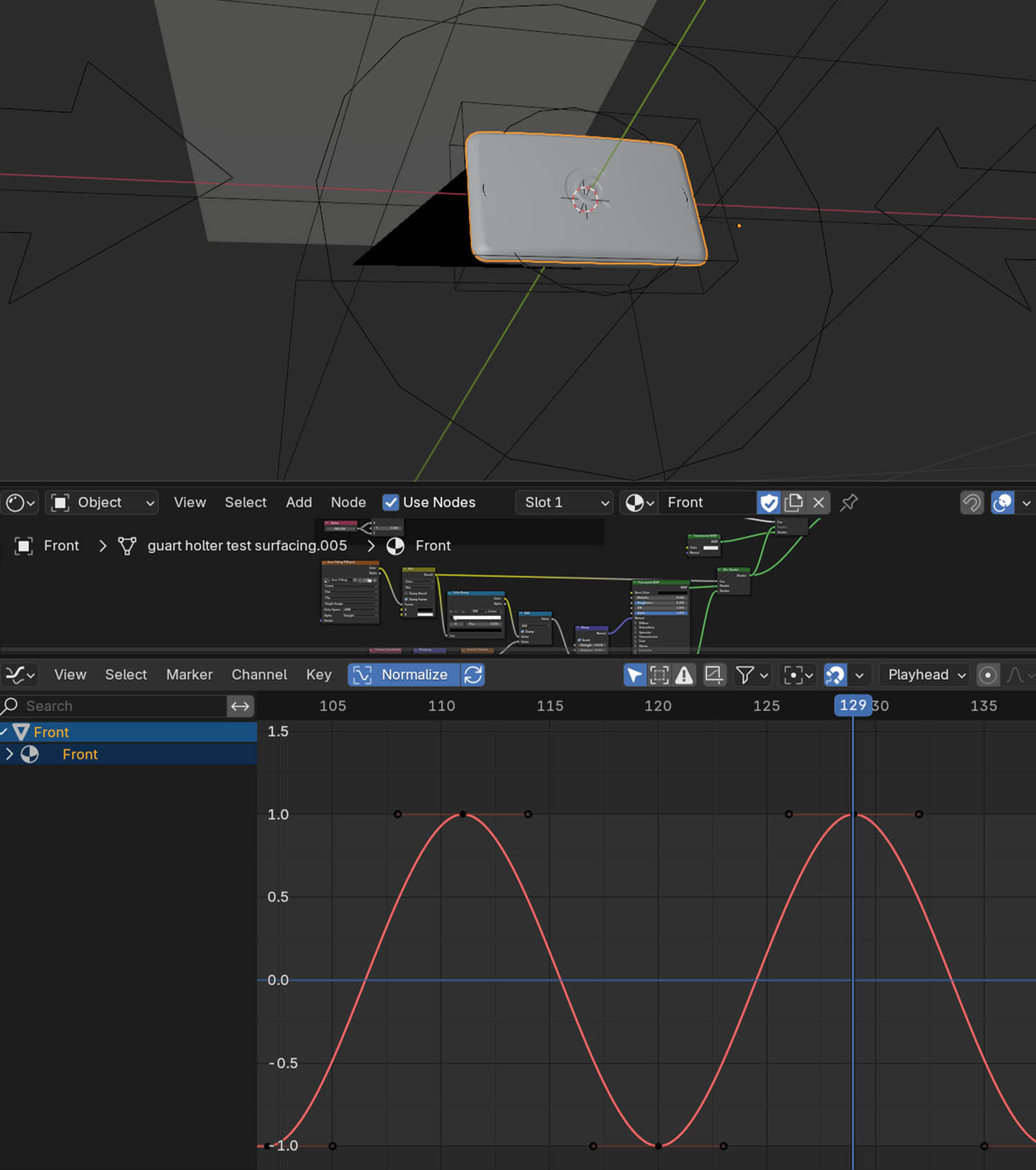Toggle fake user shield for material
The height and width of the screenshot is (1170, 1036).
[769, 503]
